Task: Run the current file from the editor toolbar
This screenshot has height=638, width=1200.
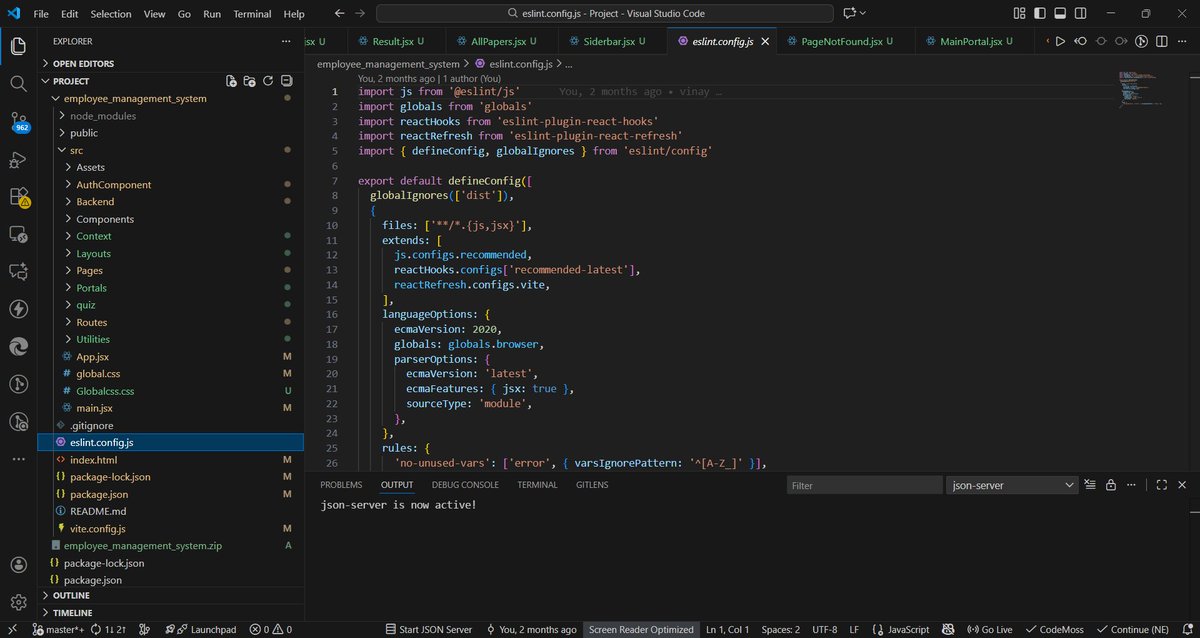Action: click(1058, 42)
